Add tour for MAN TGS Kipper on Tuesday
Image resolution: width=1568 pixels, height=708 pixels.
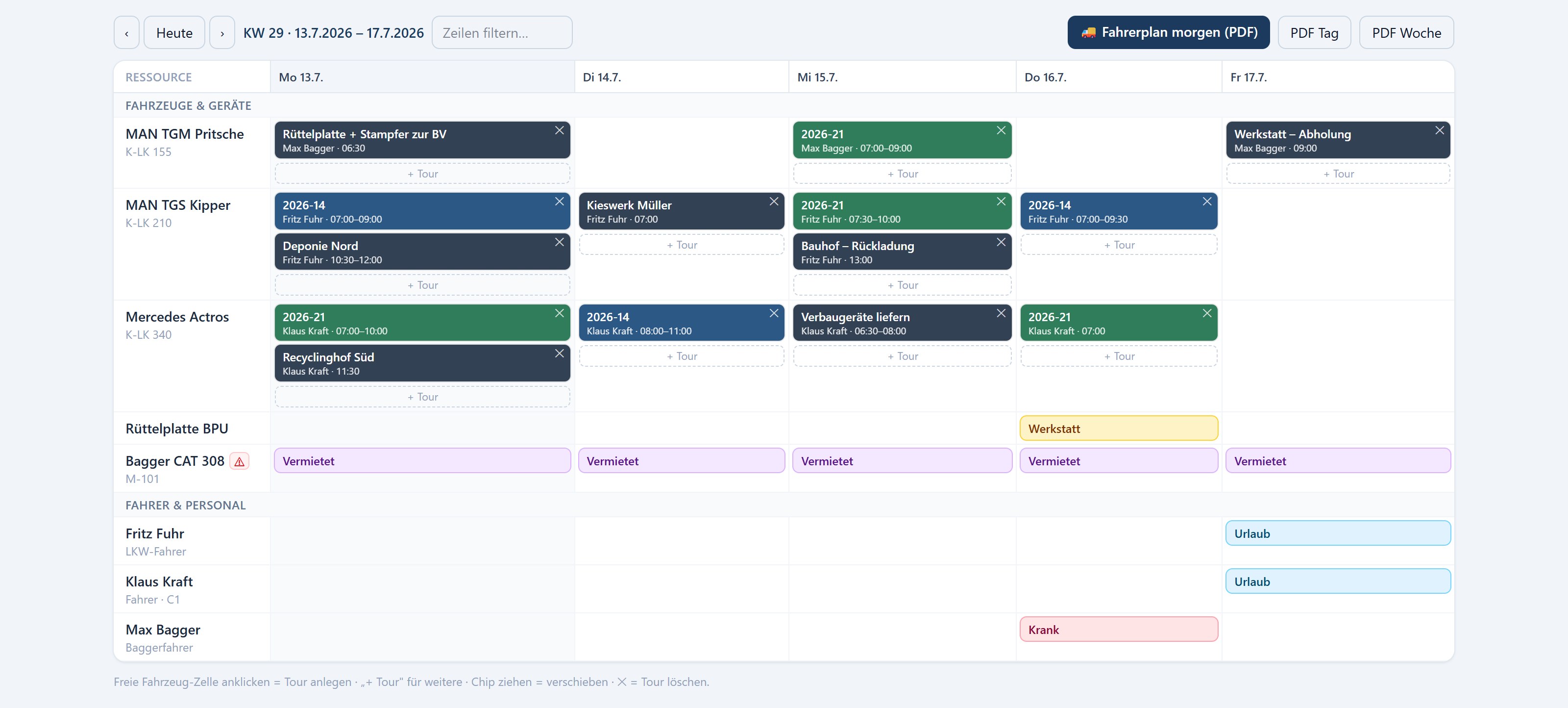click(x=682, y=245)
